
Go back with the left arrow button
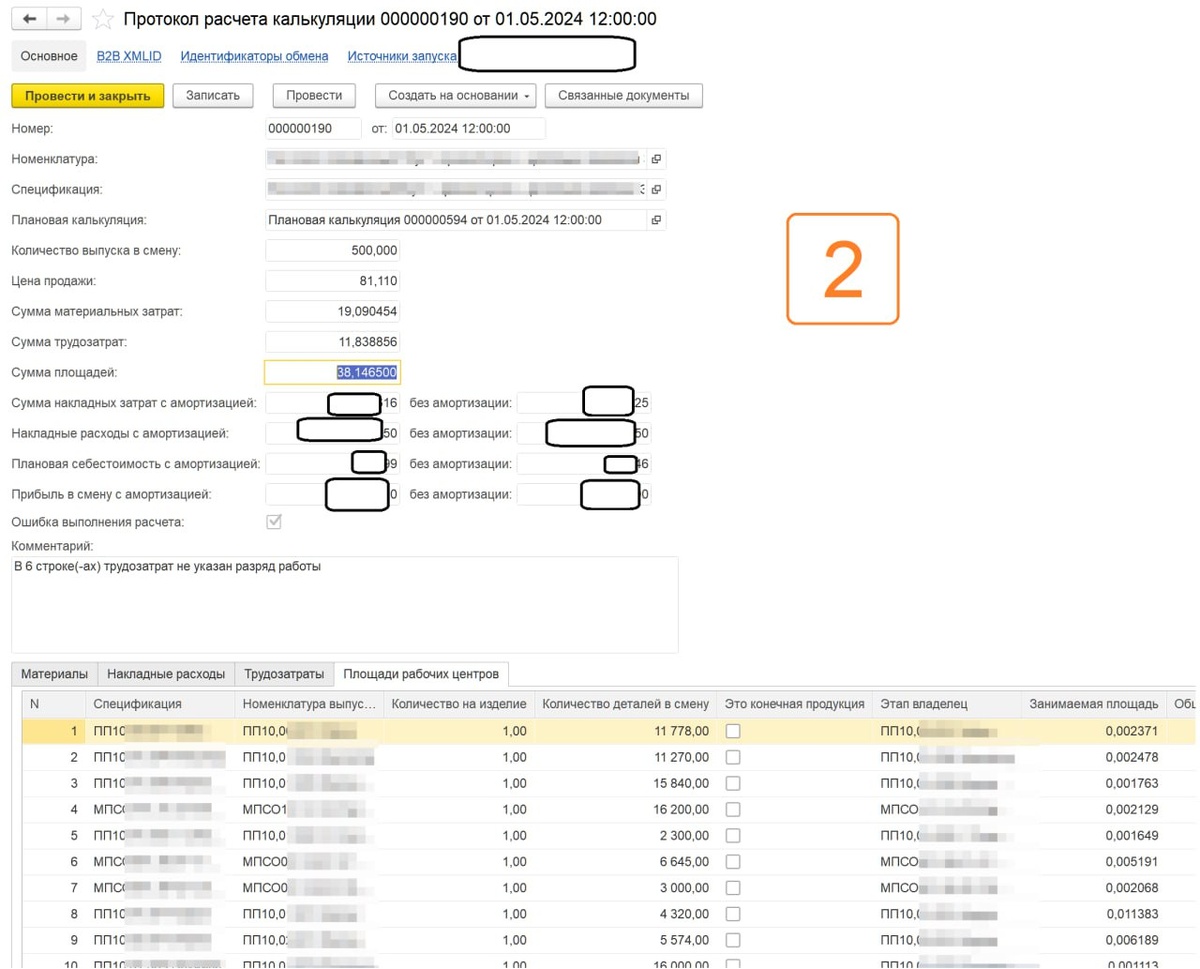29,19
